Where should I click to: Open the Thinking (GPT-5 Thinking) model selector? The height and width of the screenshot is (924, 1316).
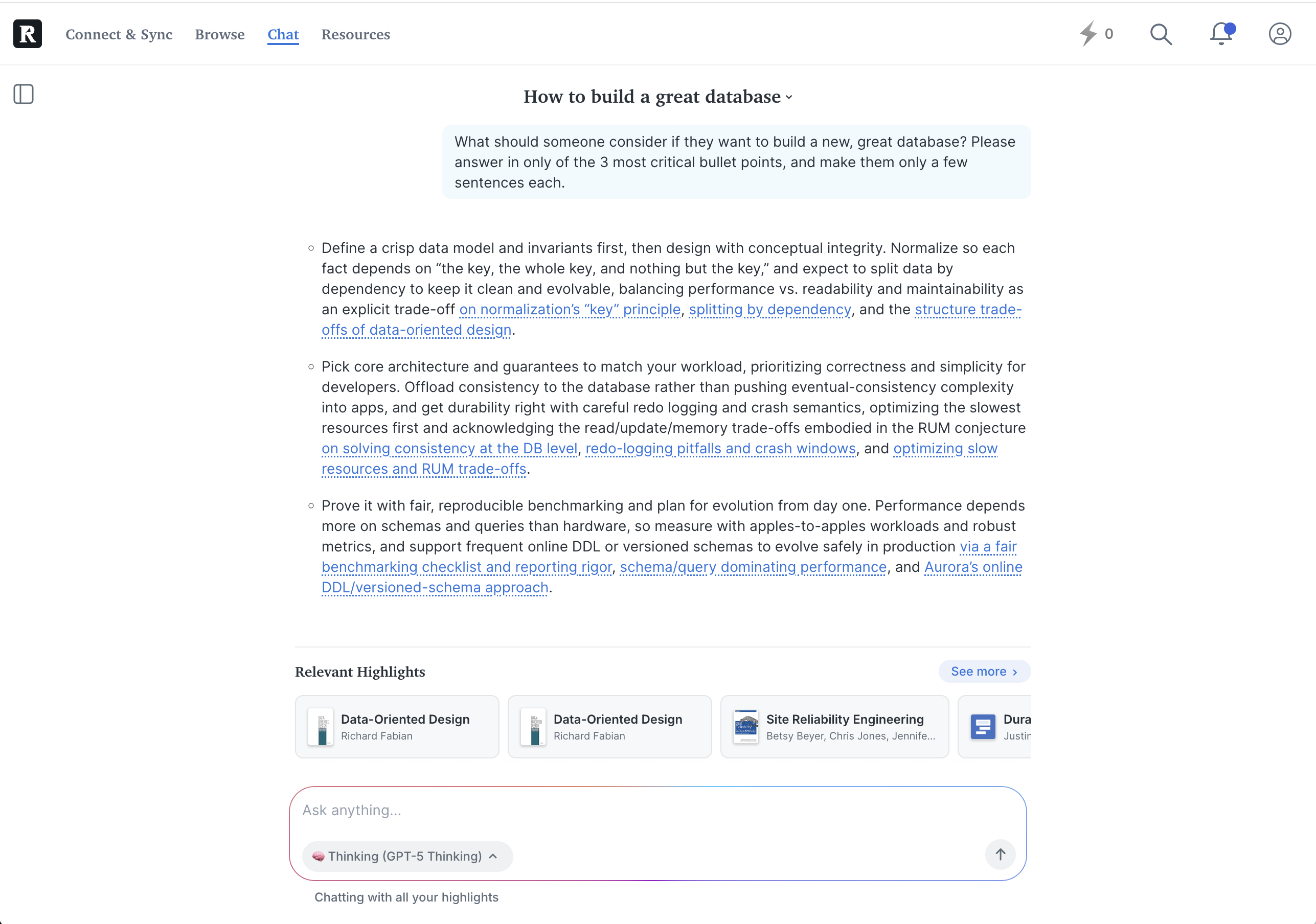tap(407, 856)
